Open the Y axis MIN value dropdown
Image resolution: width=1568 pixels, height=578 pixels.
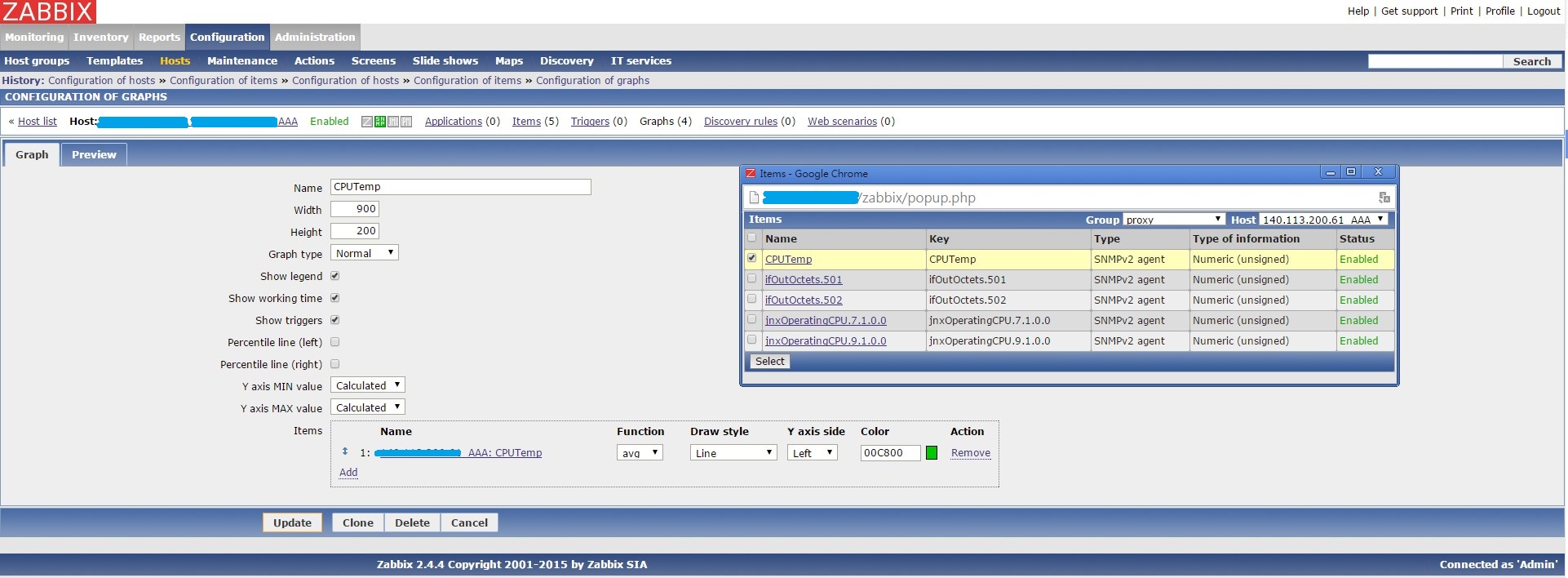pos(368,385)
